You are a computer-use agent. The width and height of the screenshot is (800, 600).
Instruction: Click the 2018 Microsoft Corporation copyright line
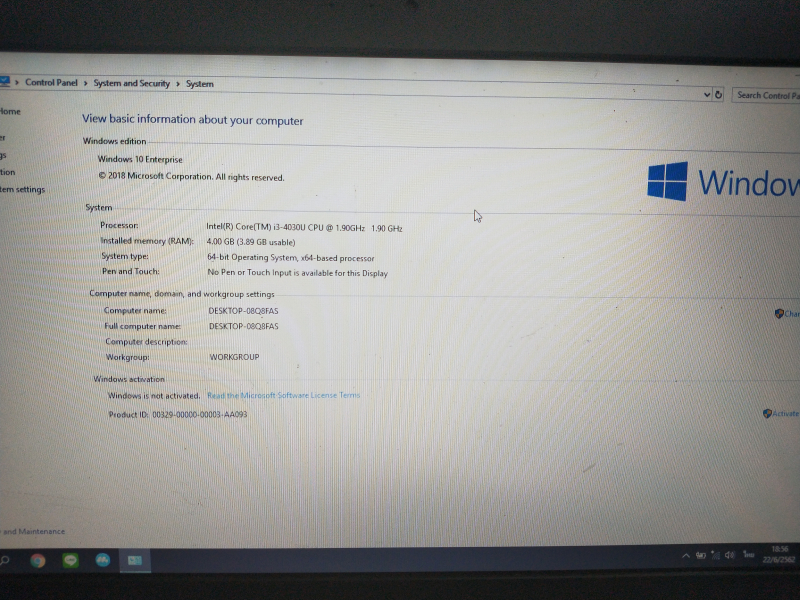click(191, 177)
